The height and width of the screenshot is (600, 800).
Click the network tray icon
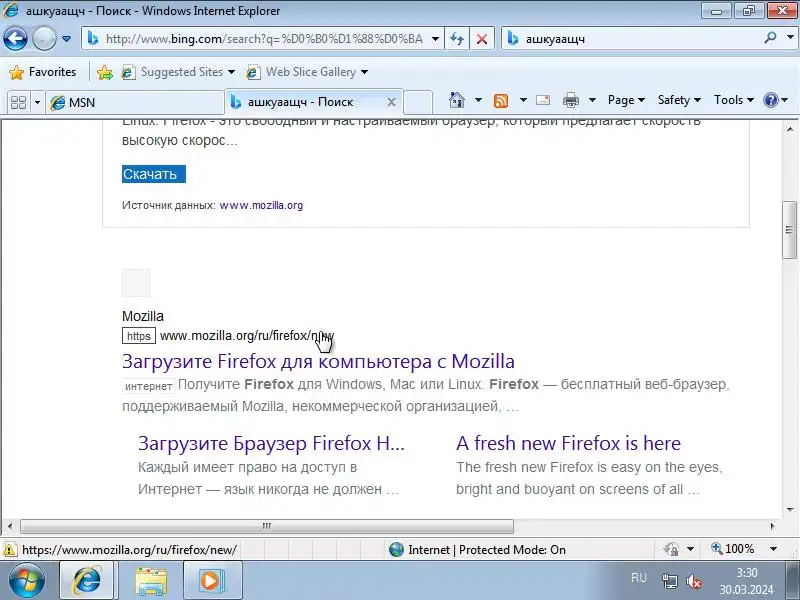point(669,581)
